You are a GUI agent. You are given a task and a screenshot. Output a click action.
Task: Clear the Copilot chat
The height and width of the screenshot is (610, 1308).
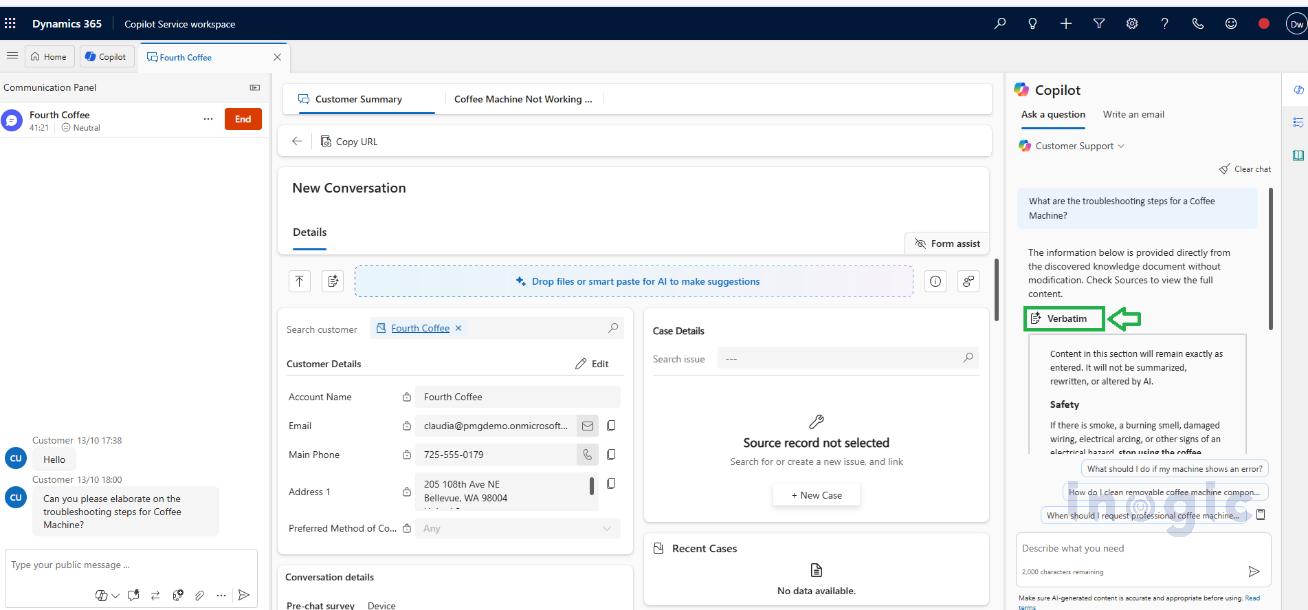coord(1244,169)
